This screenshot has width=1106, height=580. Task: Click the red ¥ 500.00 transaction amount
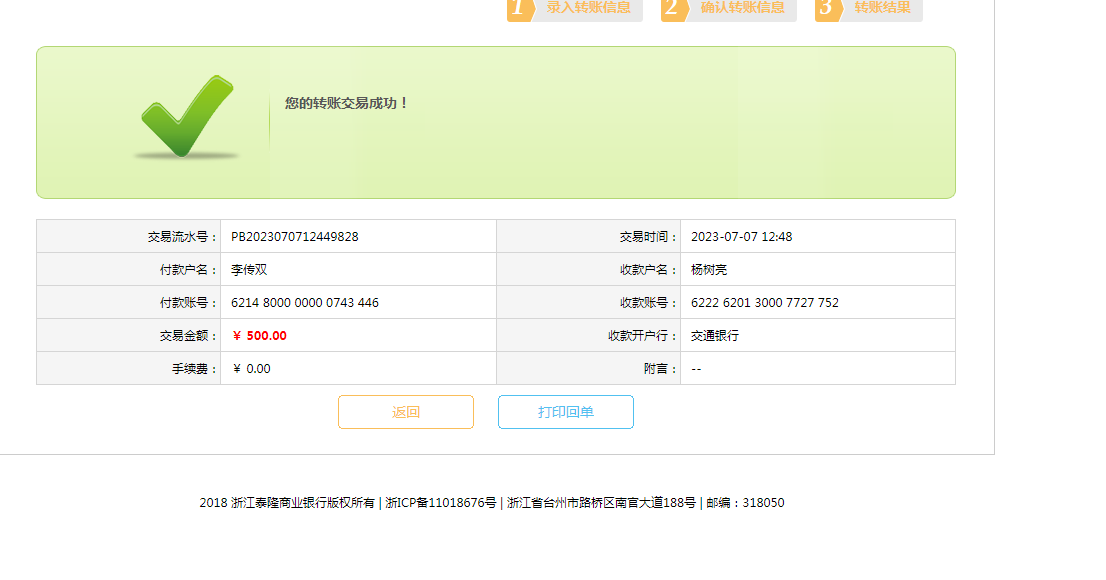coord(259,336)
